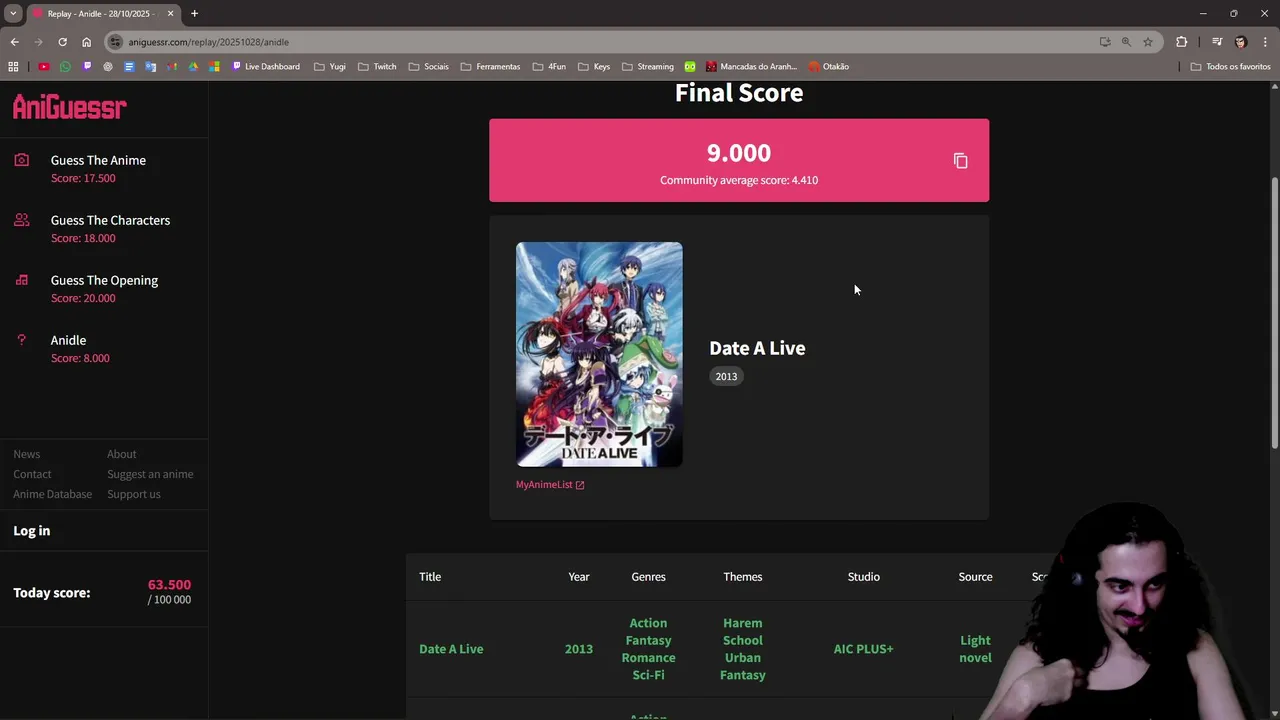Image resolution: width=1280 pixels, height=720 pixels.
Task: Open the Mancadas do Aranh... bookmark
Action: pos(751,66)
